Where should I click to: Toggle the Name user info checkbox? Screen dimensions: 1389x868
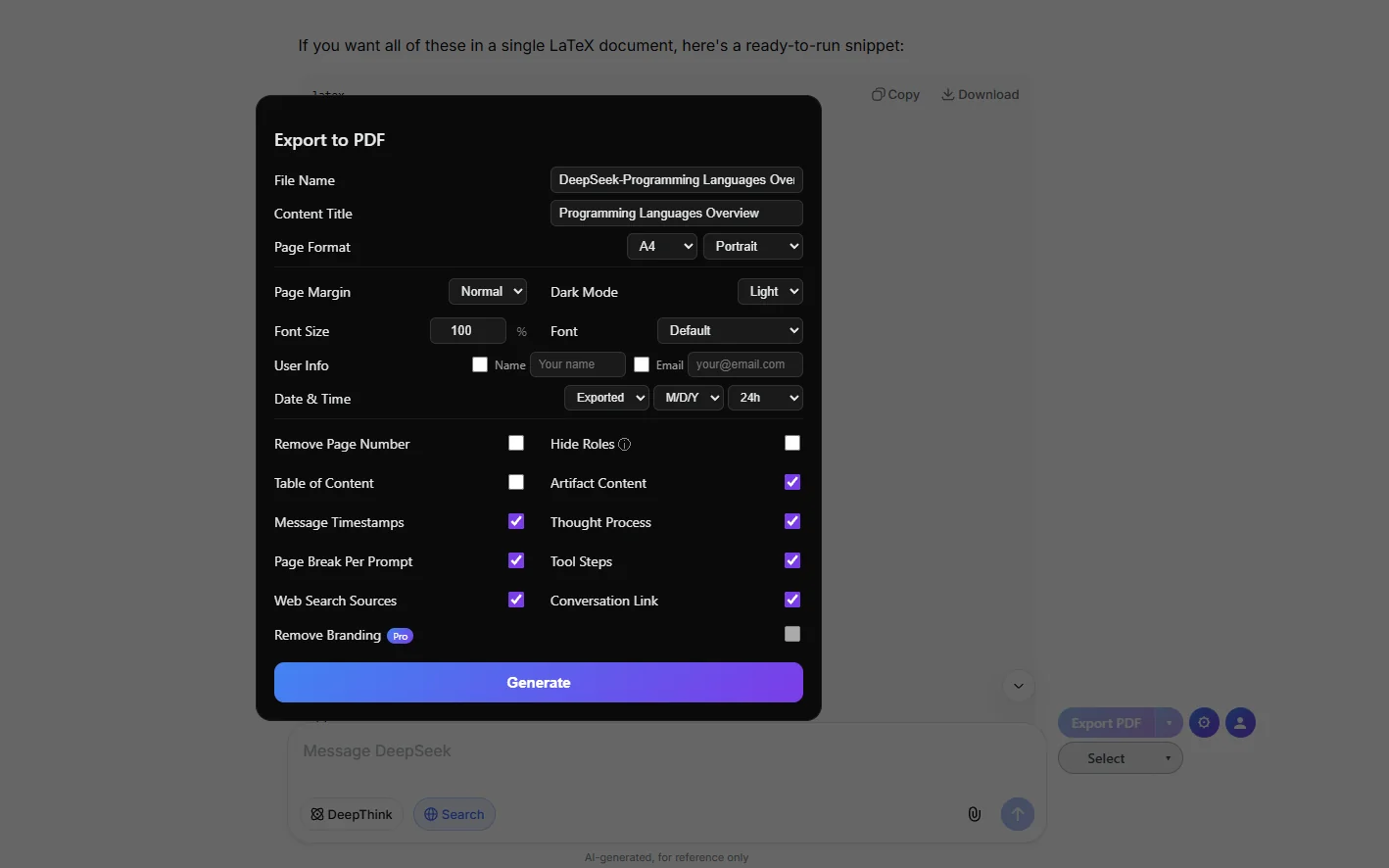tap(480, 364)
